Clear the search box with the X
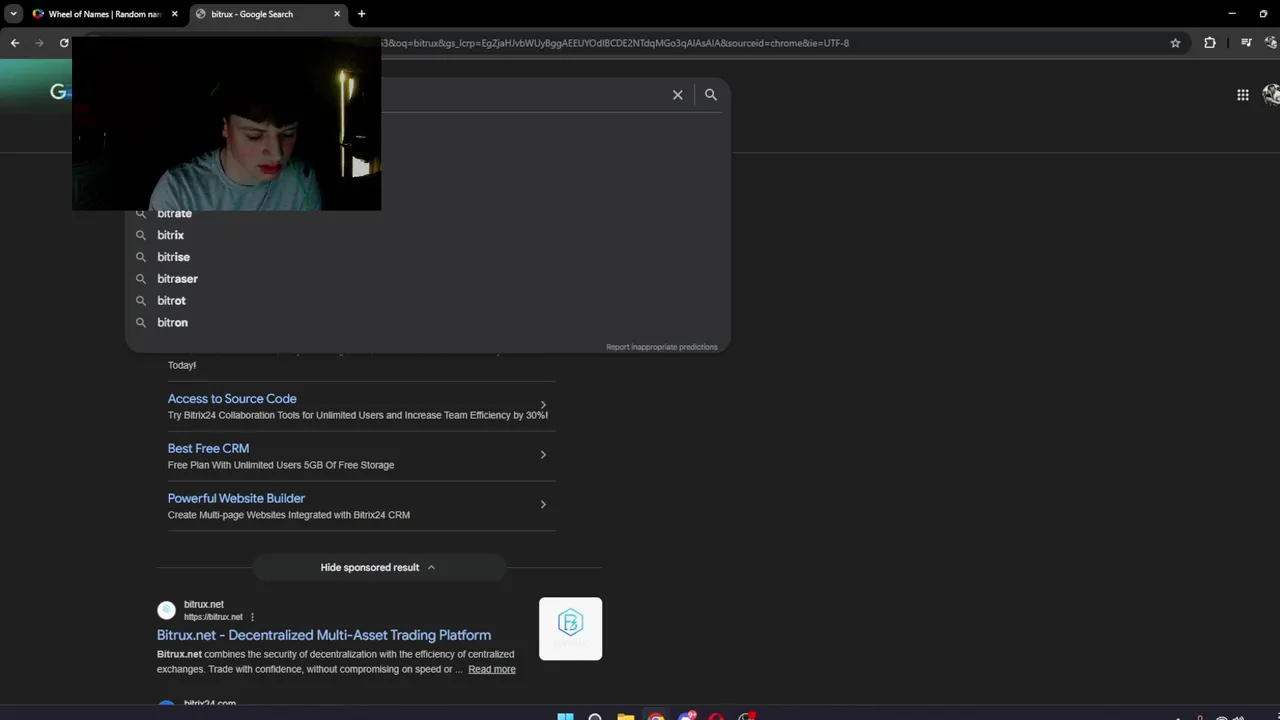This screenshot has height=720, width=1280. [678, 95]
